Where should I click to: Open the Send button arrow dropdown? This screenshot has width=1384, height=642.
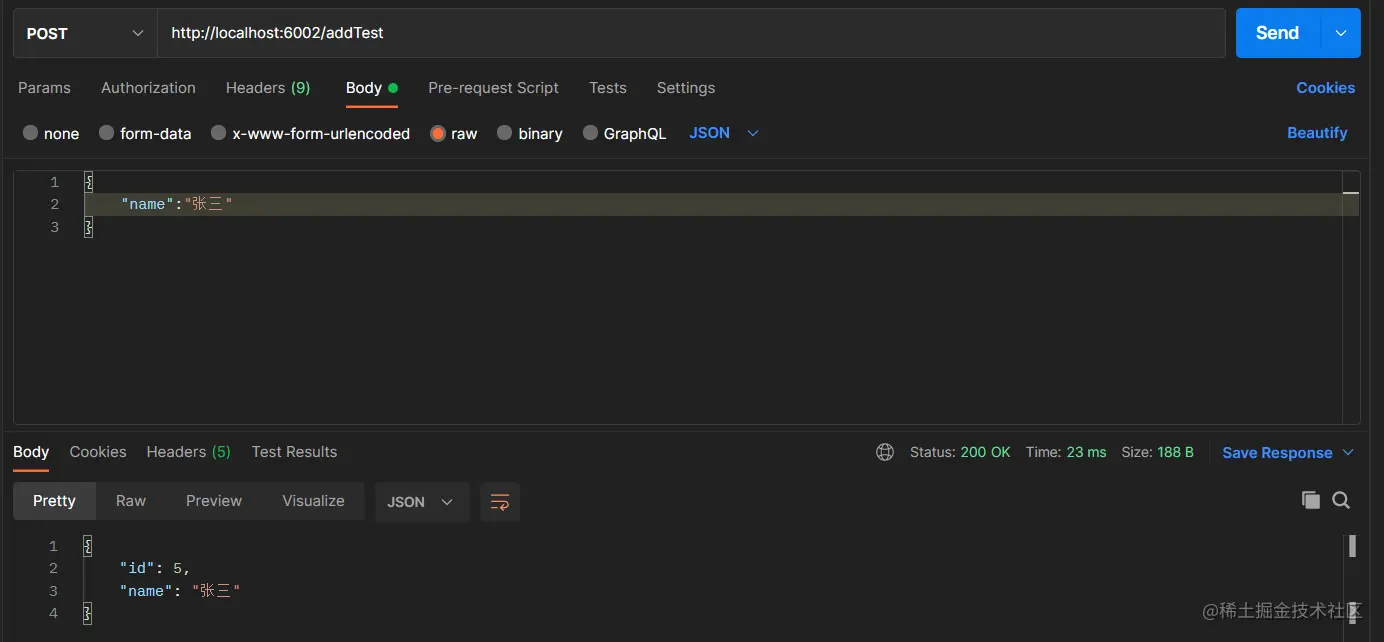pyautogui.click(x=1341, y=33)
